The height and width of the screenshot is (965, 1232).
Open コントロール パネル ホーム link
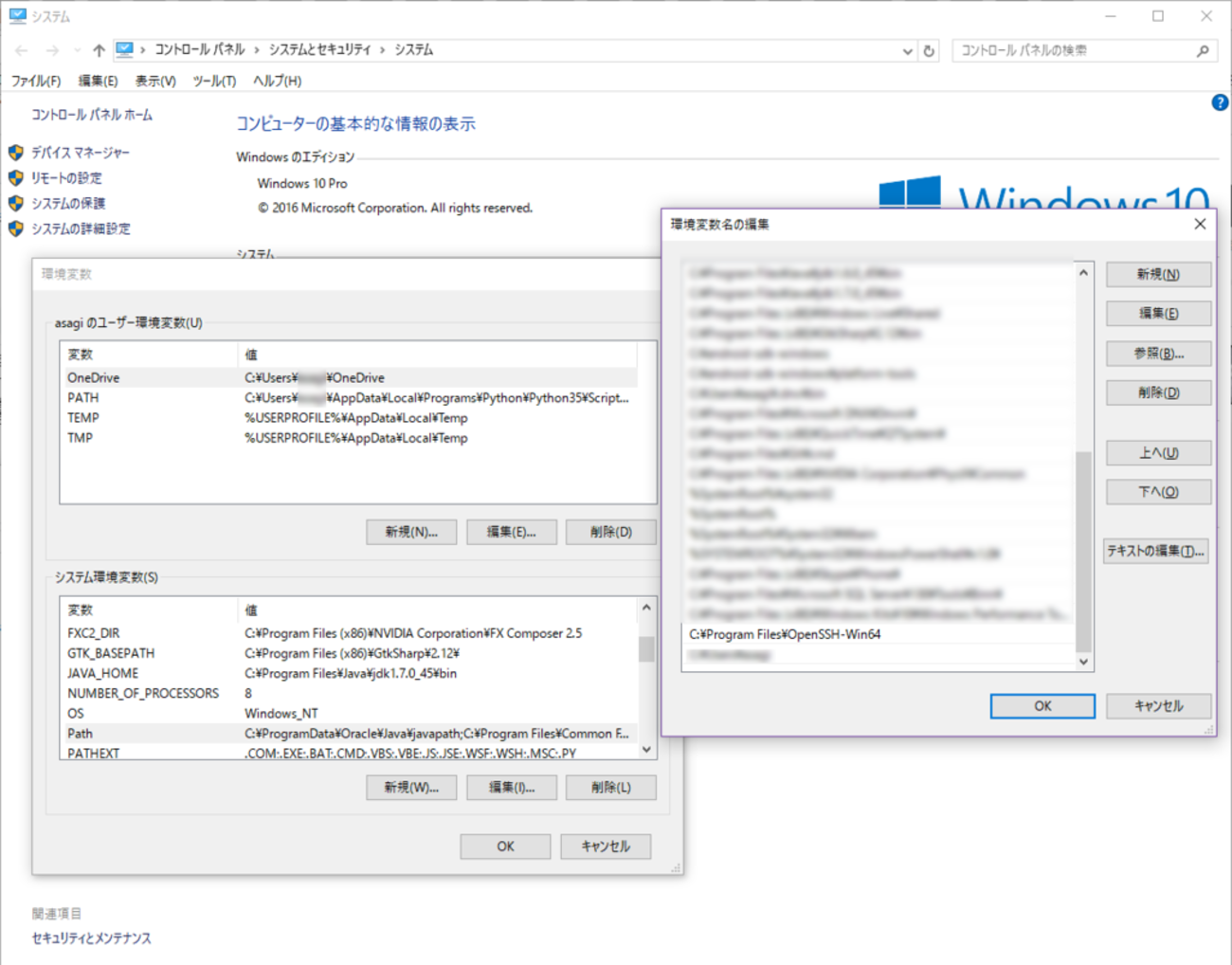(x=92, y=115)
